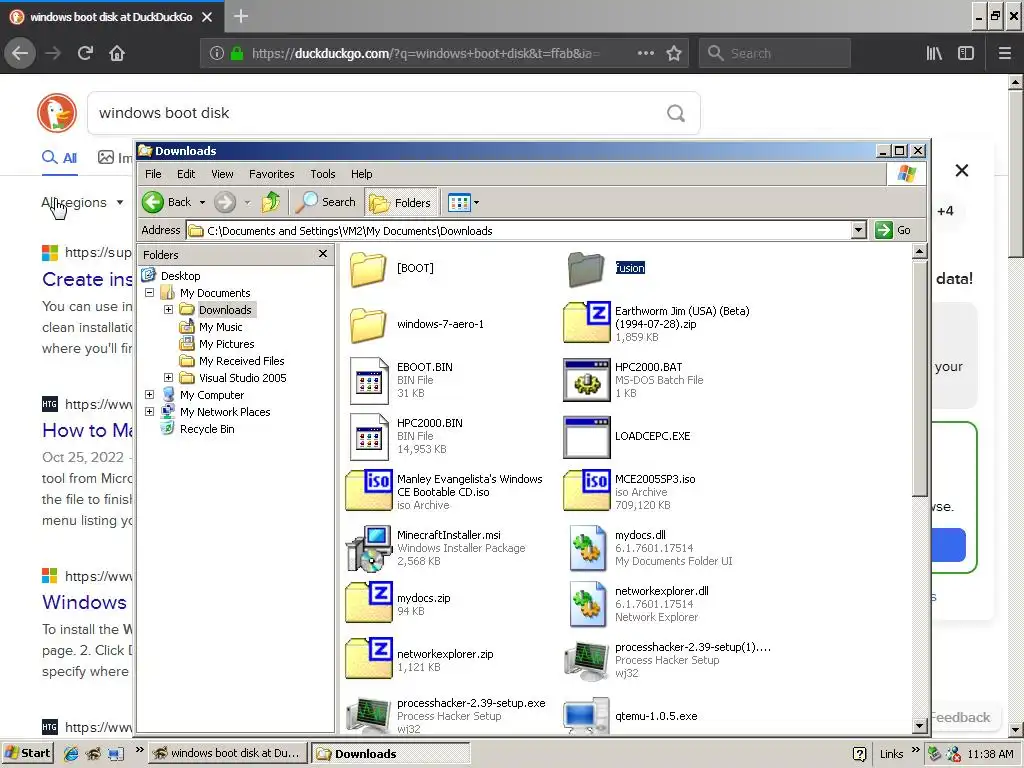This screenshot has height=768, width=1024.
Task: Open the Firefox hamburger menu
Action: point(1005,53)
